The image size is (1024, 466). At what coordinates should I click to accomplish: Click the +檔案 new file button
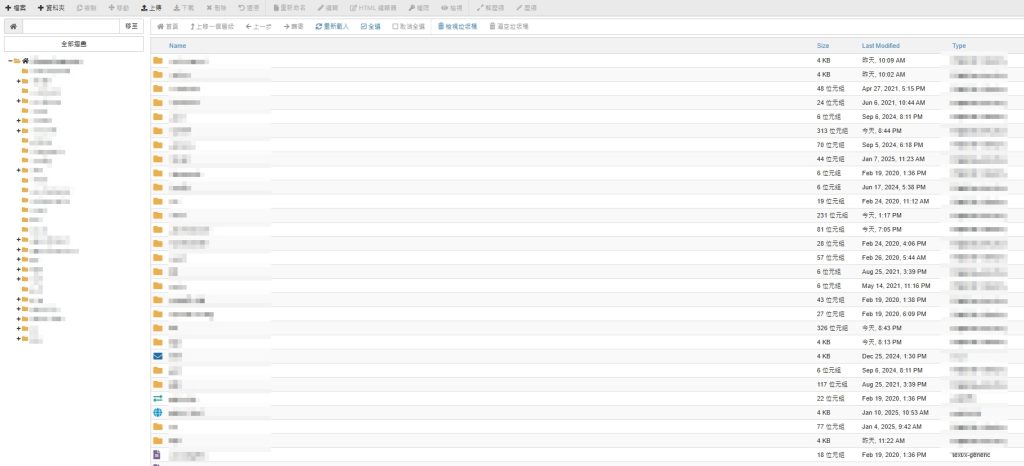17,7
